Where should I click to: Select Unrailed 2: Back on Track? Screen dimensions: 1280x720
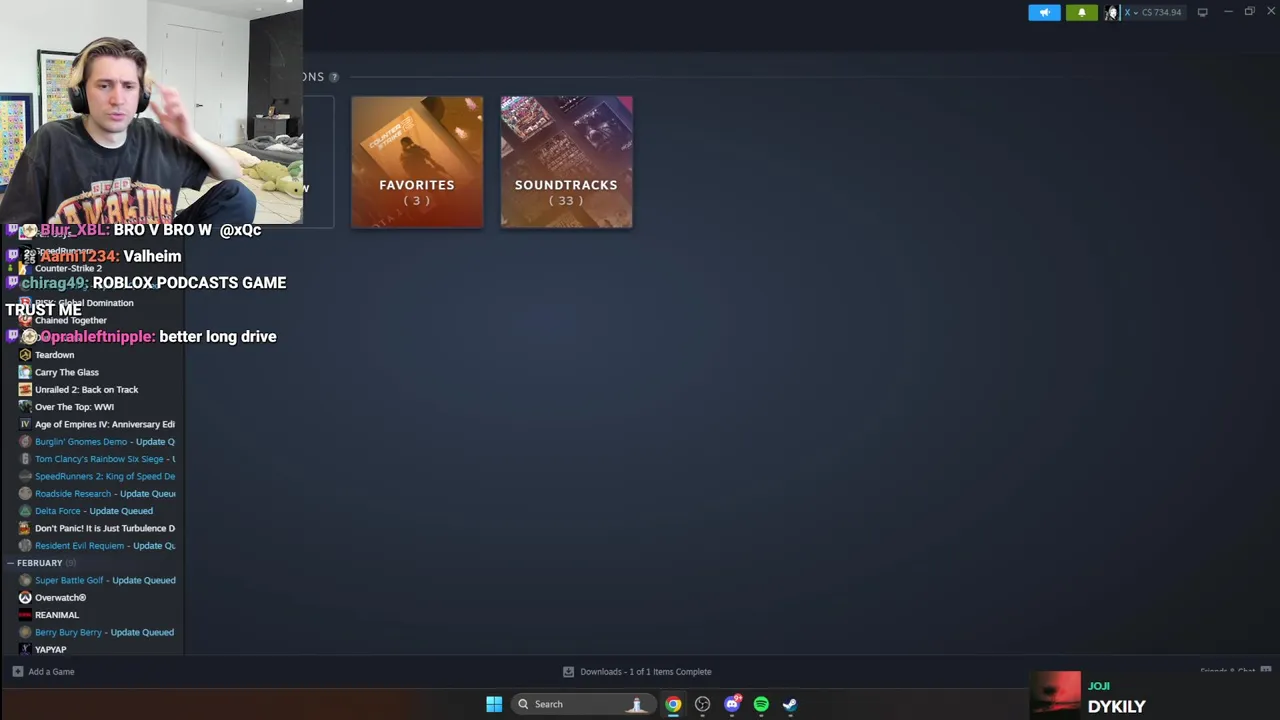coord(87,390)
